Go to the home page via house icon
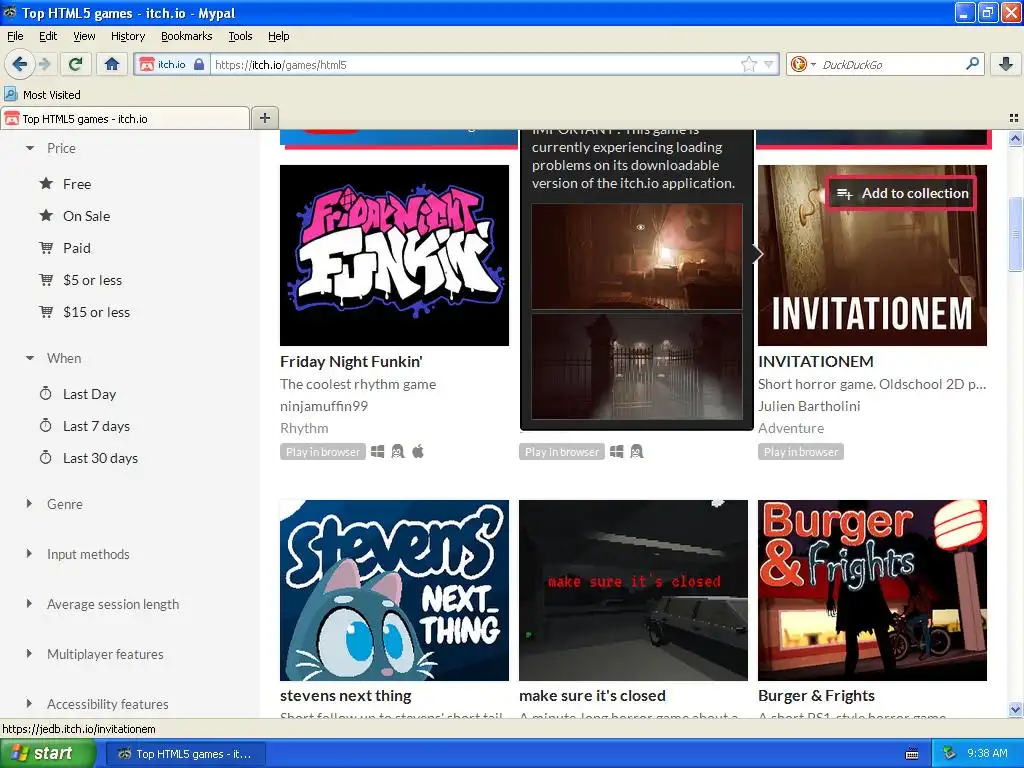Viewport: 1024px width, 768px height. (112, 64)
